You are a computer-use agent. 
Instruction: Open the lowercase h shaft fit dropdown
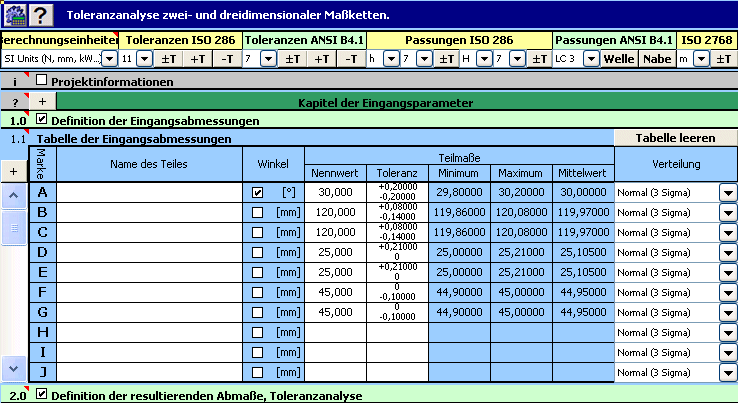[391, 59]
